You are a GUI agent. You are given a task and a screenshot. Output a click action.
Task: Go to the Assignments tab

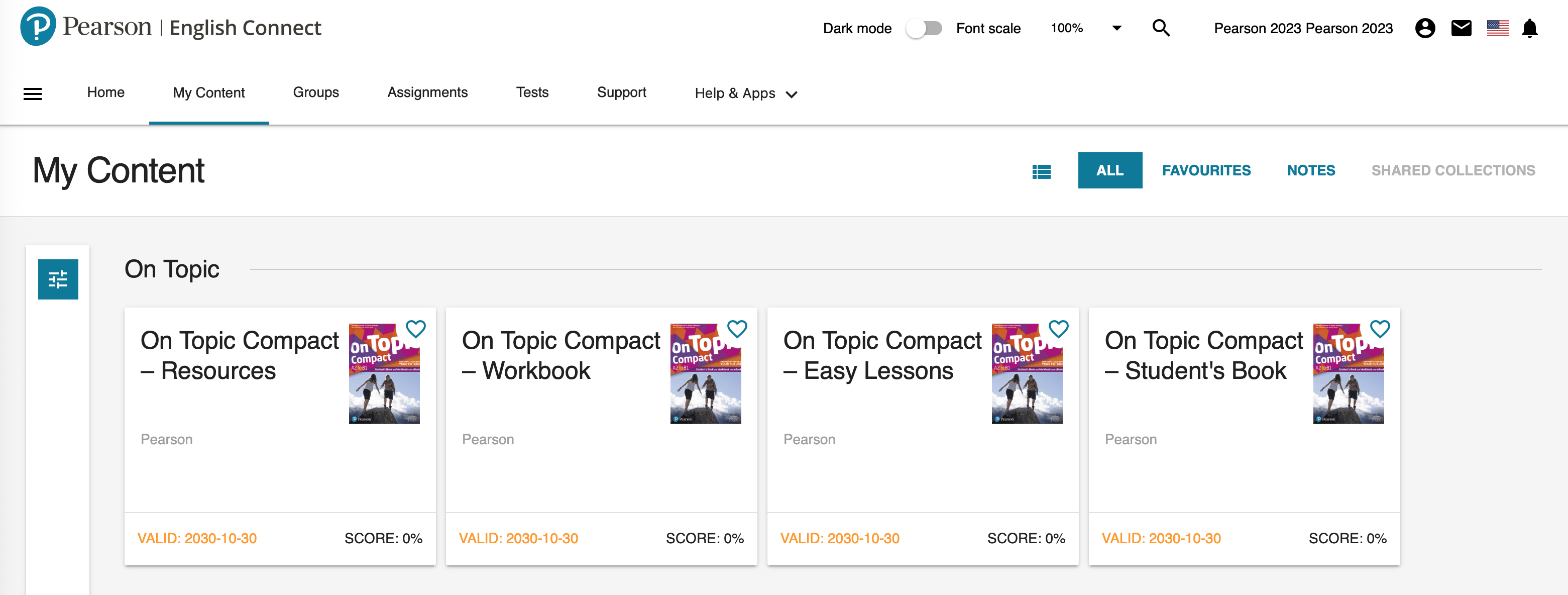pos(427,92)
